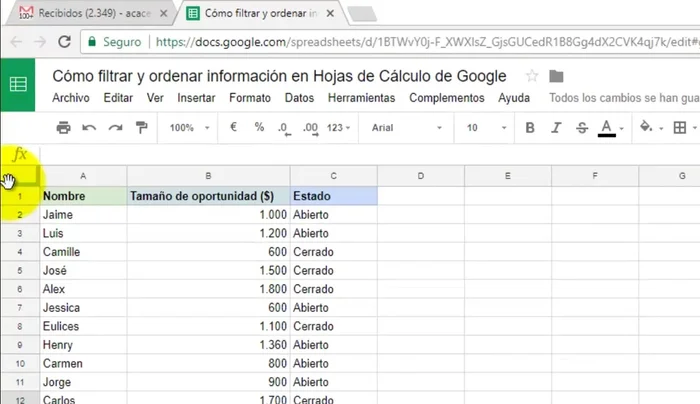Select column D header

click(x=421, y=176)
